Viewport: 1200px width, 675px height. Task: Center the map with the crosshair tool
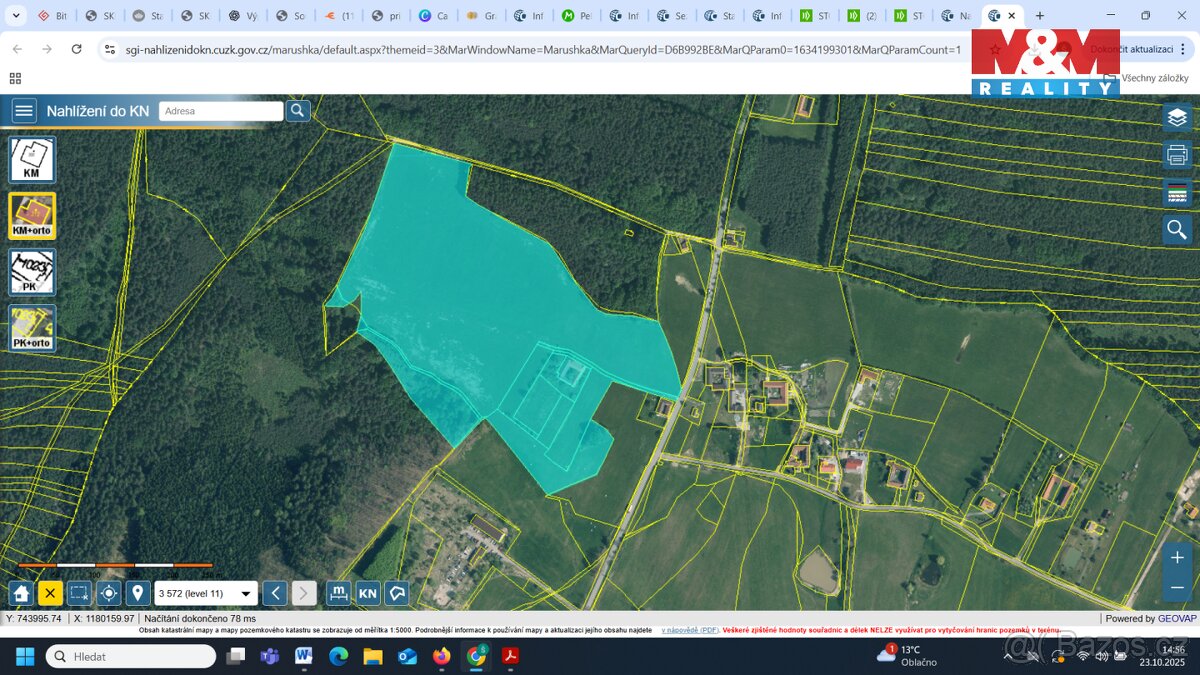pos(109,593)
